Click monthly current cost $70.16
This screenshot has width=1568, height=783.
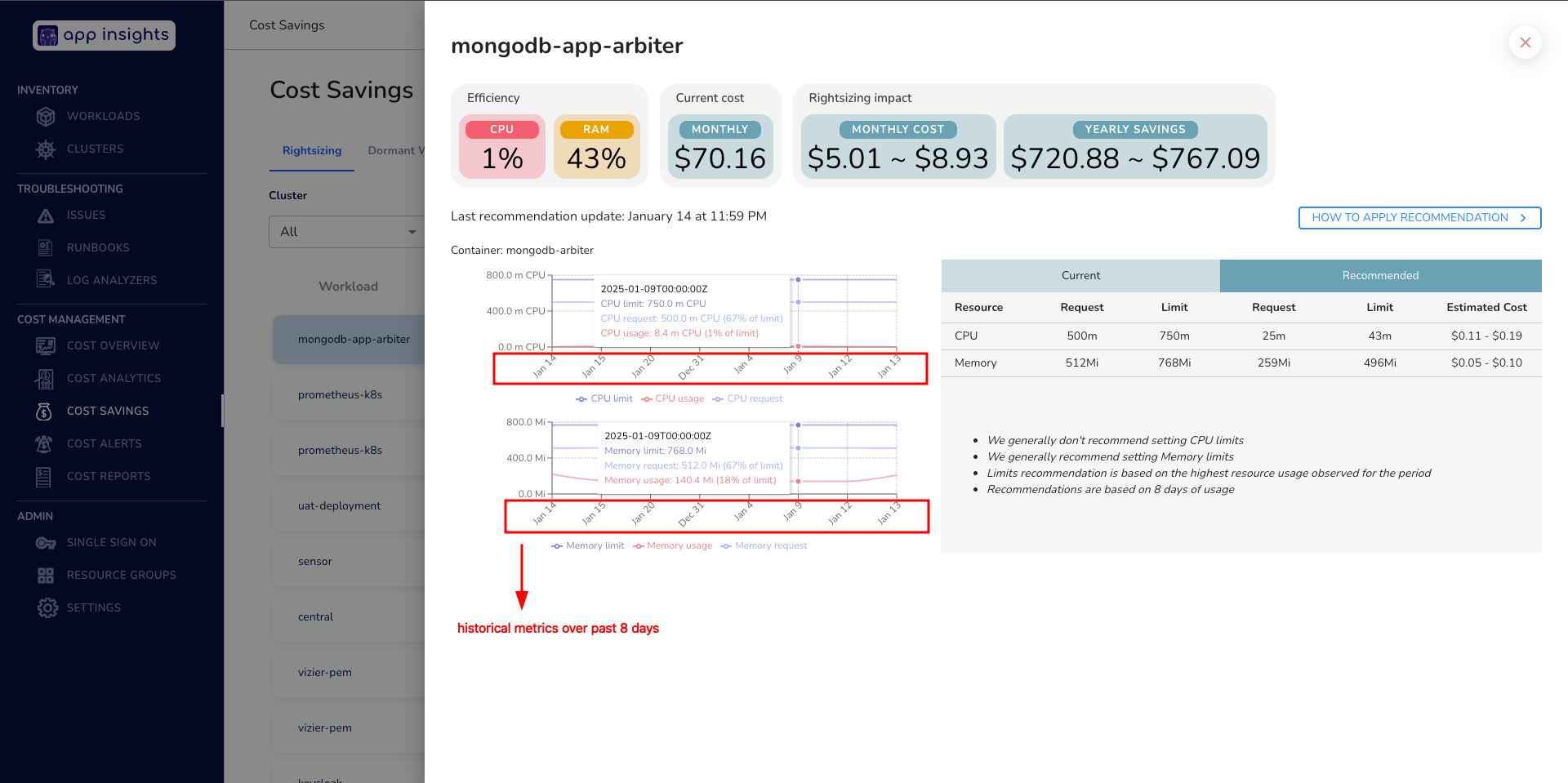(x=720, y=147)
